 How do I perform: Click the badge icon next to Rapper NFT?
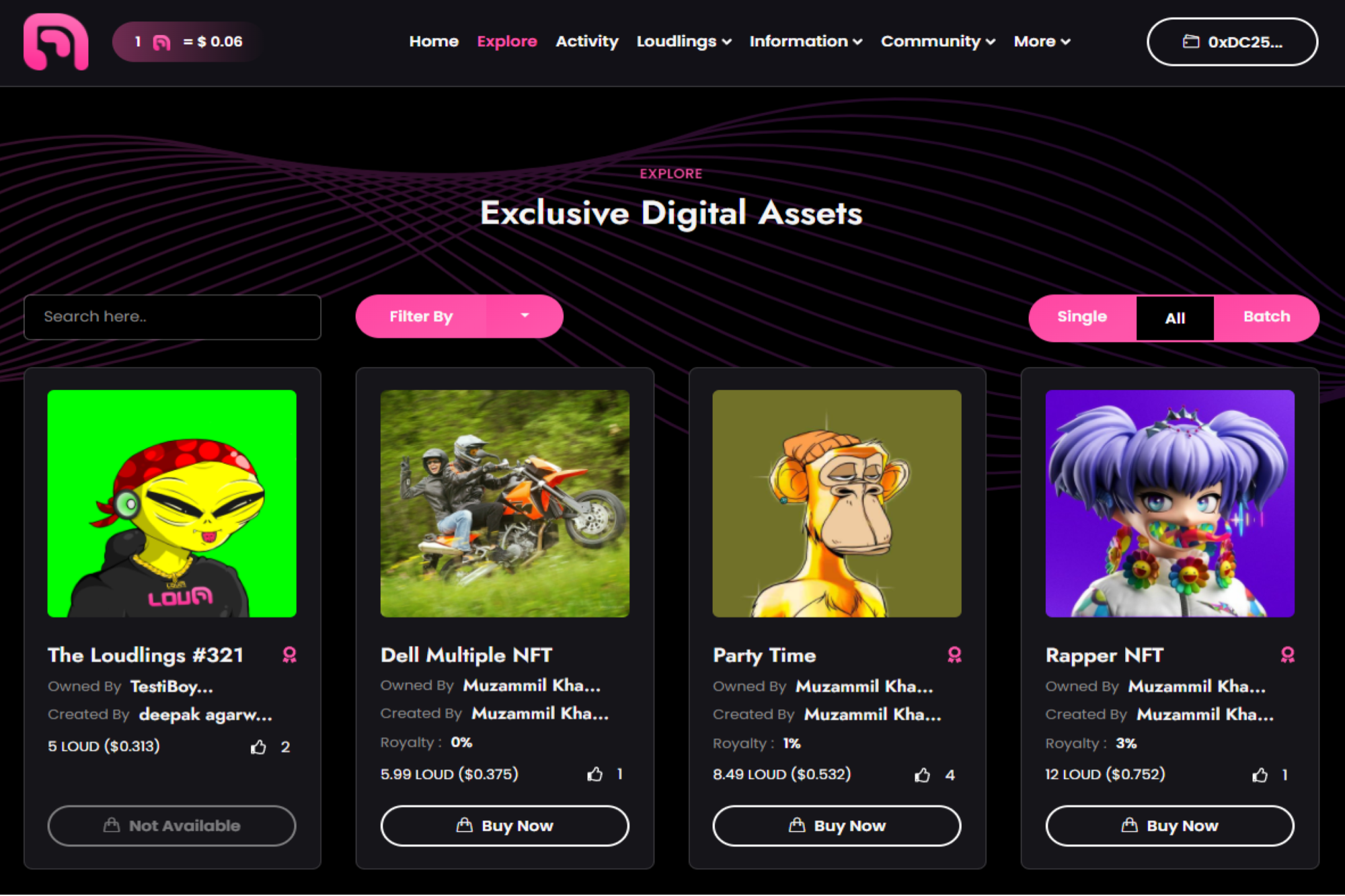(x=1287, y=655)
